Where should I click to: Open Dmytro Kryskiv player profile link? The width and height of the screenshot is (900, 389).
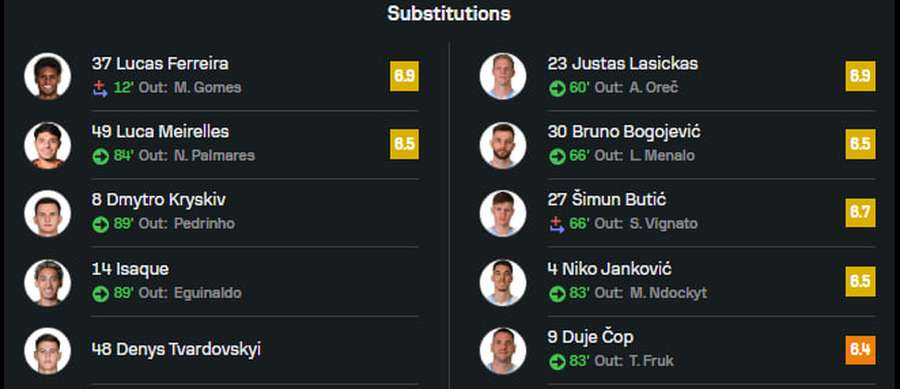158,200
